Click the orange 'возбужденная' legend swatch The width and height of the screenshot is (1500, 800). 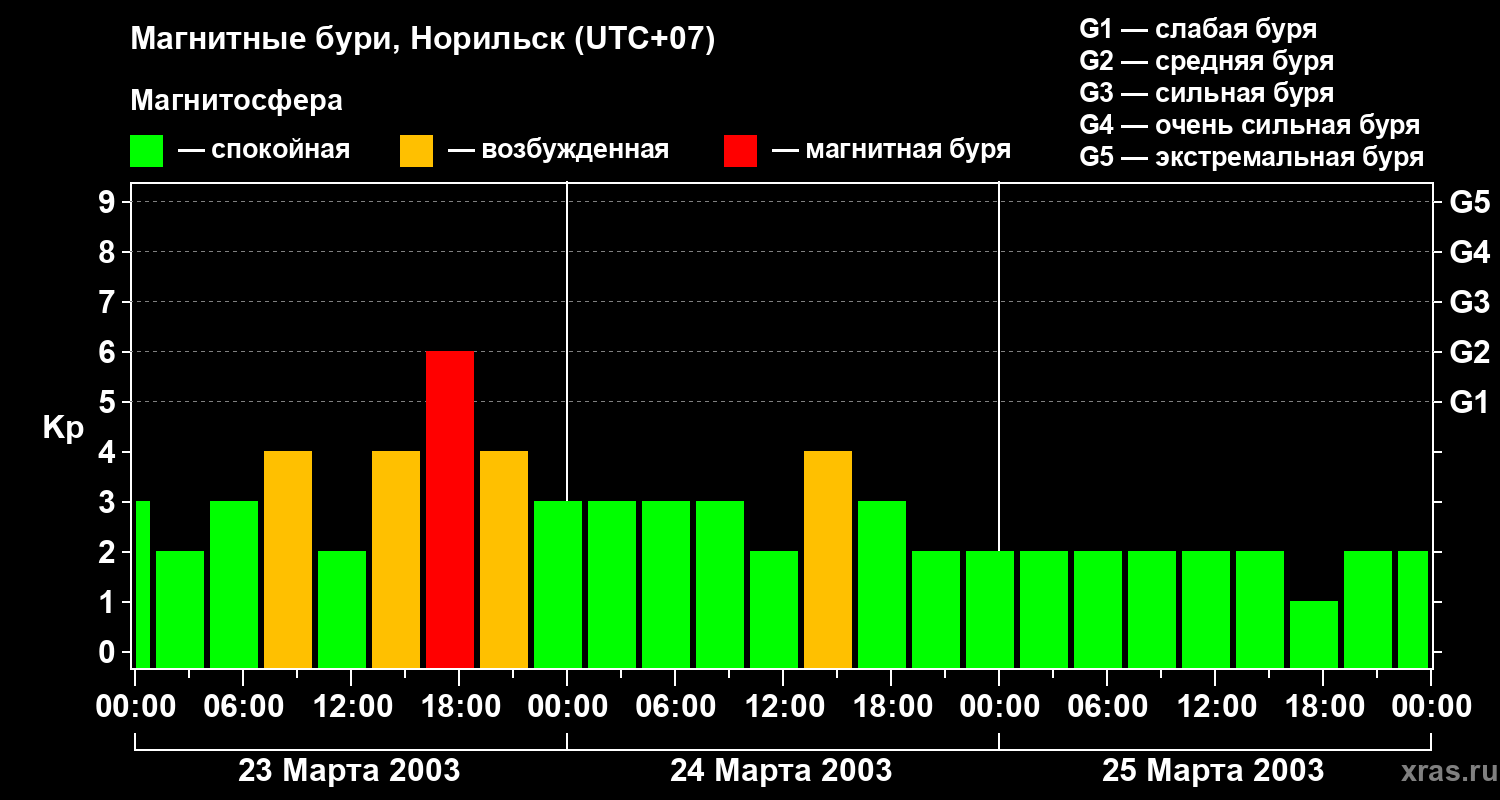click(417, 151)
